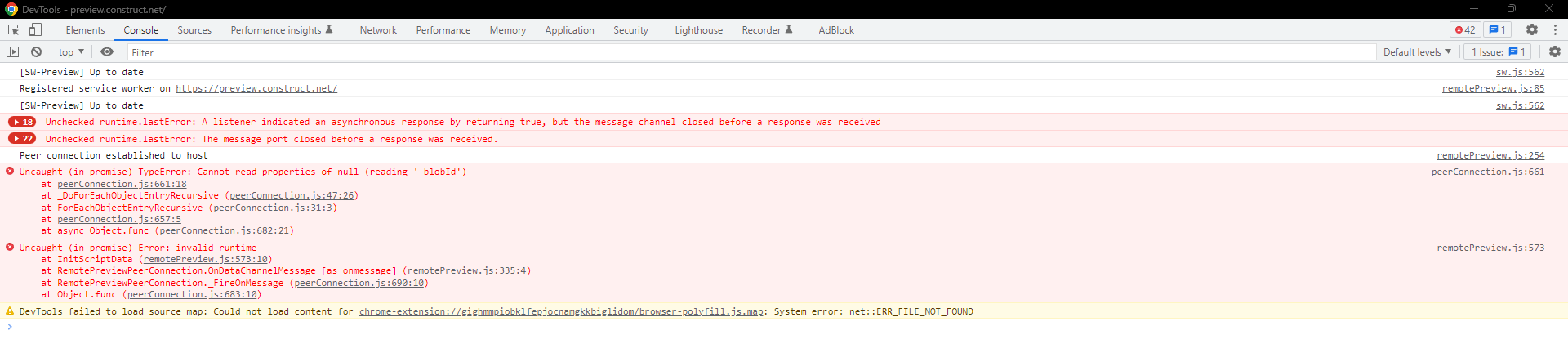
Task: Click the console prompt input line
Action: (x=784, y=327)
